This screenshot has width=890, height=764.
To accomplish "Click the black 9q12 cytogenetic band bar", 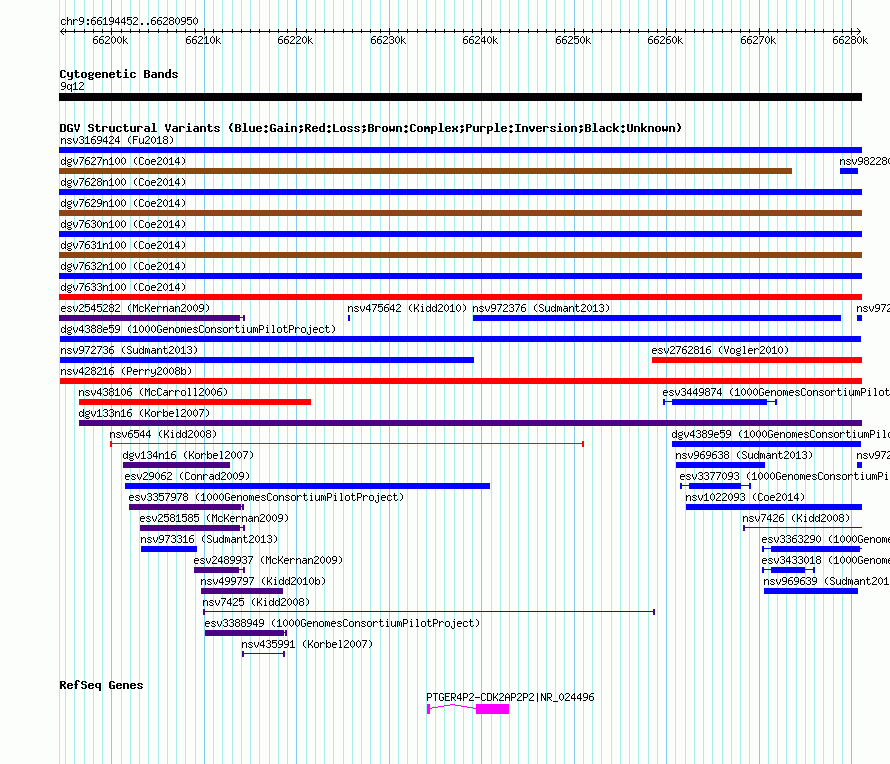I will [x=460, y=97].
